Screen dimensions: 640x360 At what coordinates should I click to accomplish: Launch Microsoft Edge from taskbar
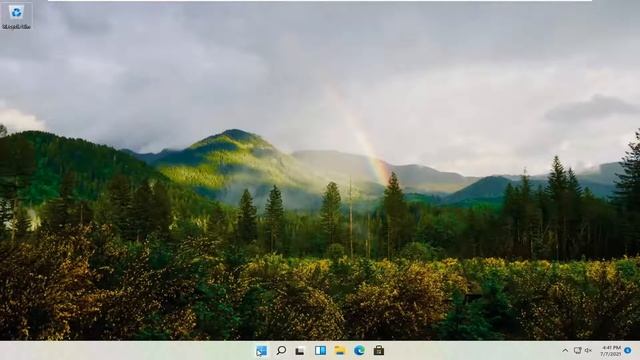pyautogui.click(x=359, y=350)
